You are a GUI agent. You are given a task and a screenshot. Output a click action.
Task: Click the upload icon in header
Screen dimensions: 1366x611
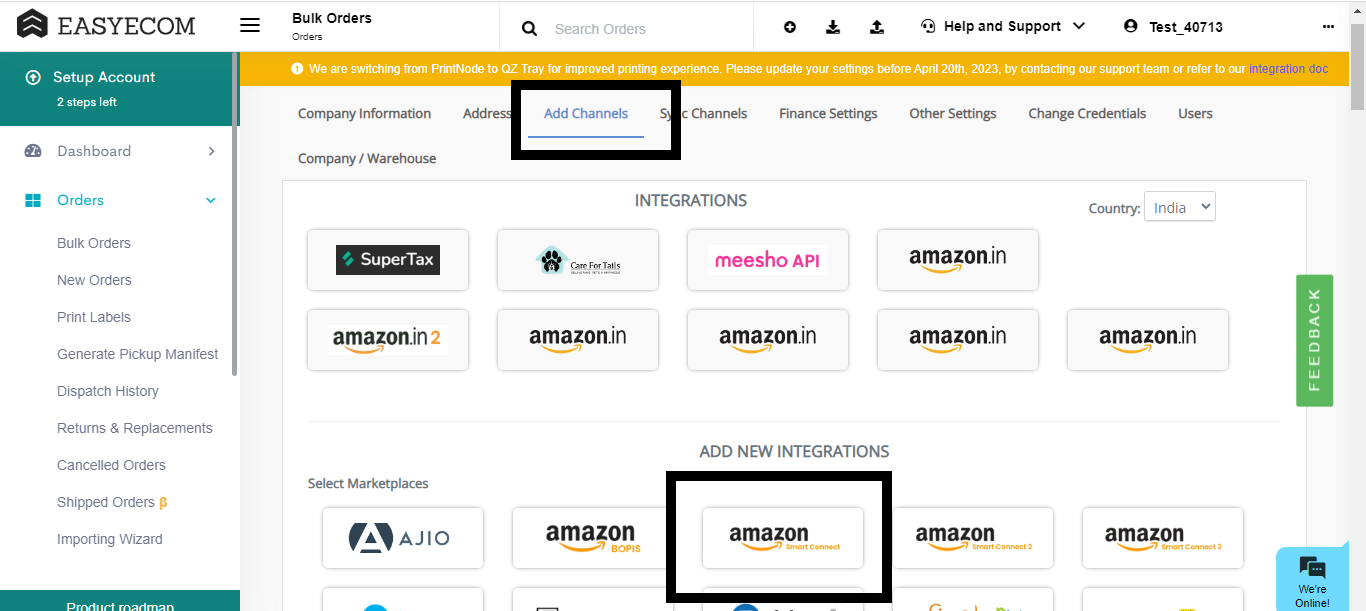click(x=877, y=27)
